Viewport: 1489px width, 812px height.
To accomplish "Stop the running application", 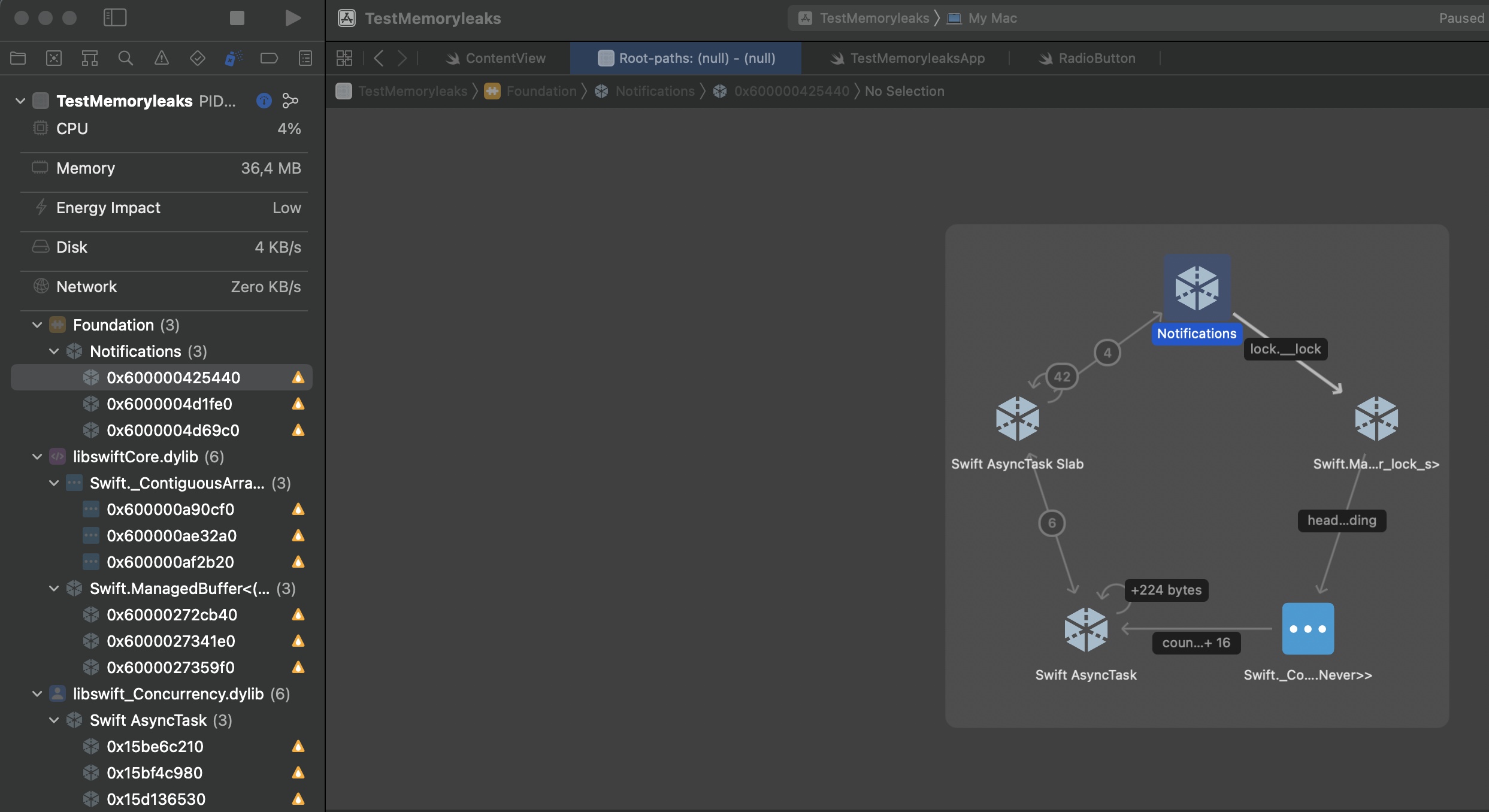I will [x=237, y=18].
